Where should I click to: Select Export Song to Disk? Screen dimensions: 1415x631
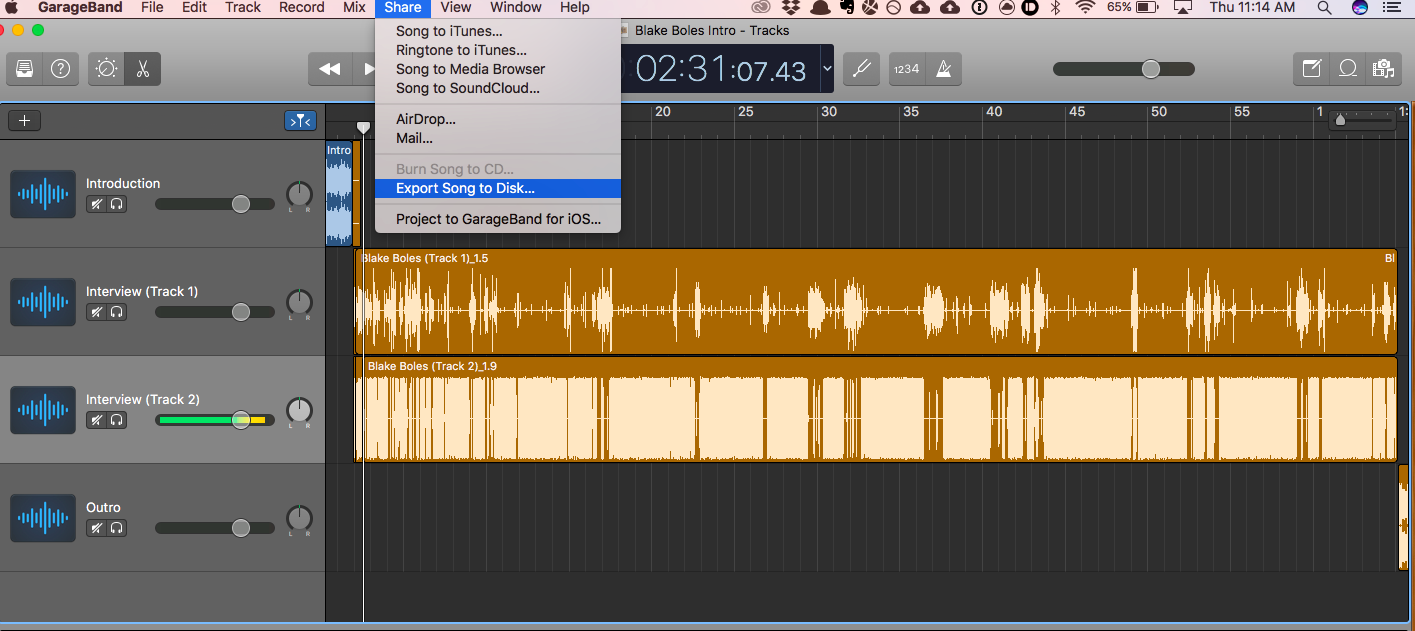tap(498, 188)
